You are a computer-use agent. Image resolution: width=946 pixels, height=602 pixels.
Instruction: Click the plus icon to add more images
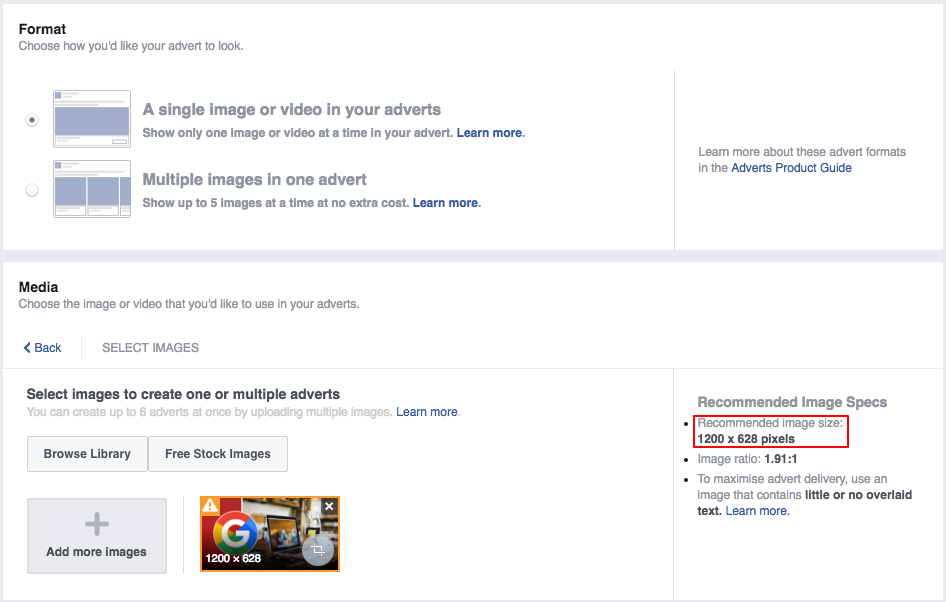[97, 524]
